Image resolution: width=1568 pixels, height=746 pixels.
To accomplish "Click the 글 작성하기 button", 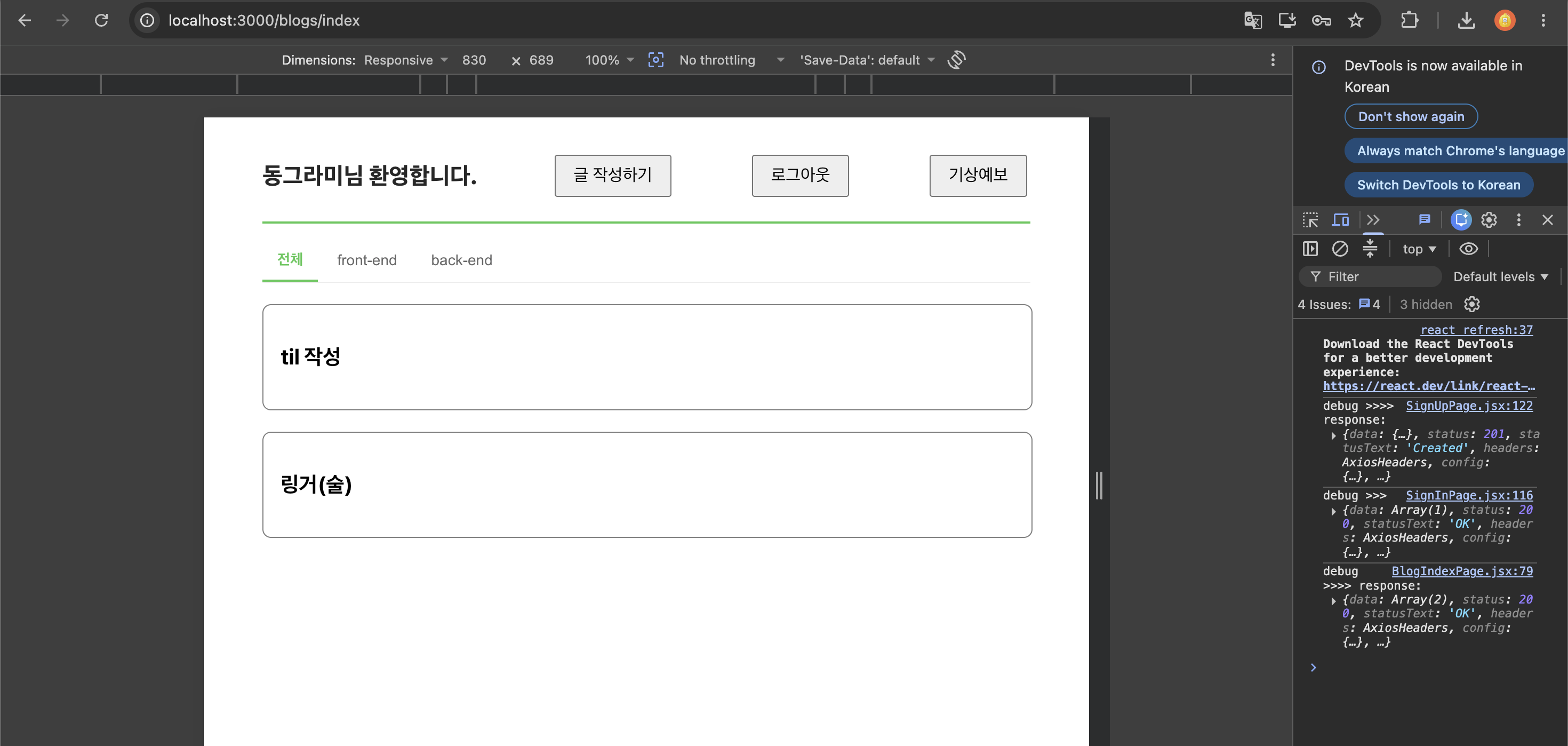I will (x=612, y=176).
